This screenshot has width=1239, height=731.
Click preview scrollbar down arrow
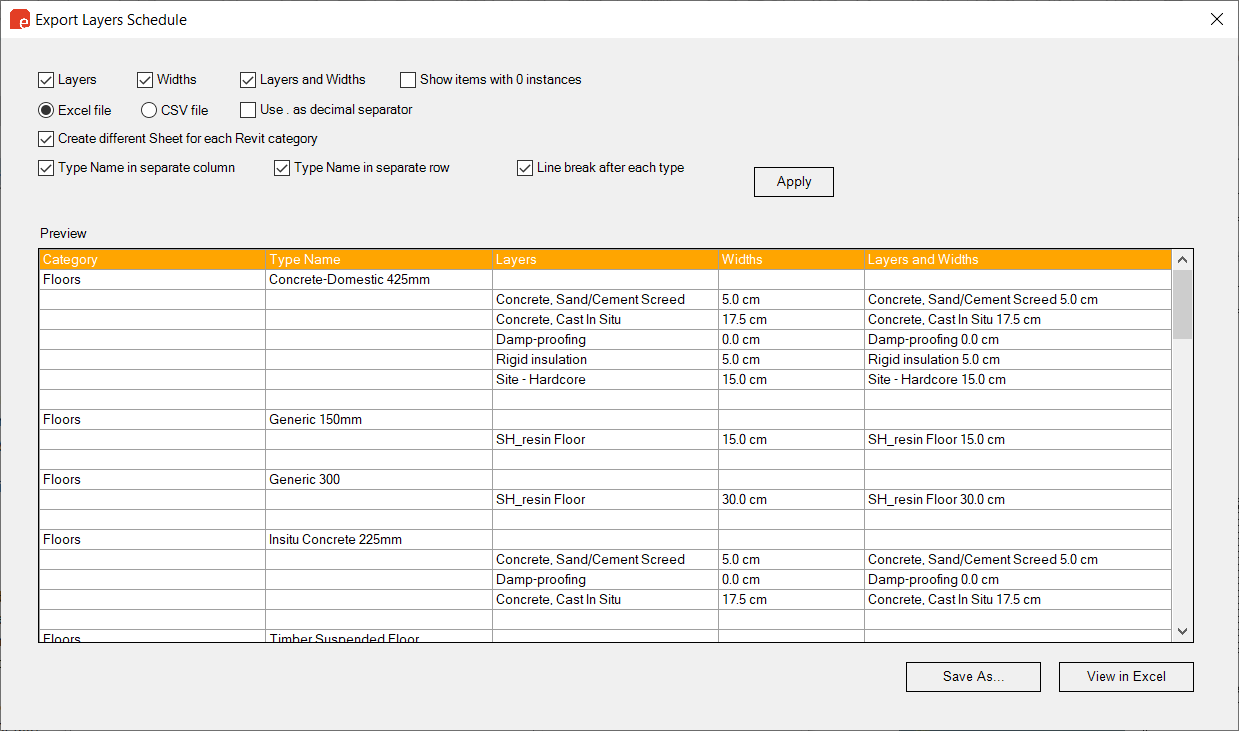coord(1182,631)
